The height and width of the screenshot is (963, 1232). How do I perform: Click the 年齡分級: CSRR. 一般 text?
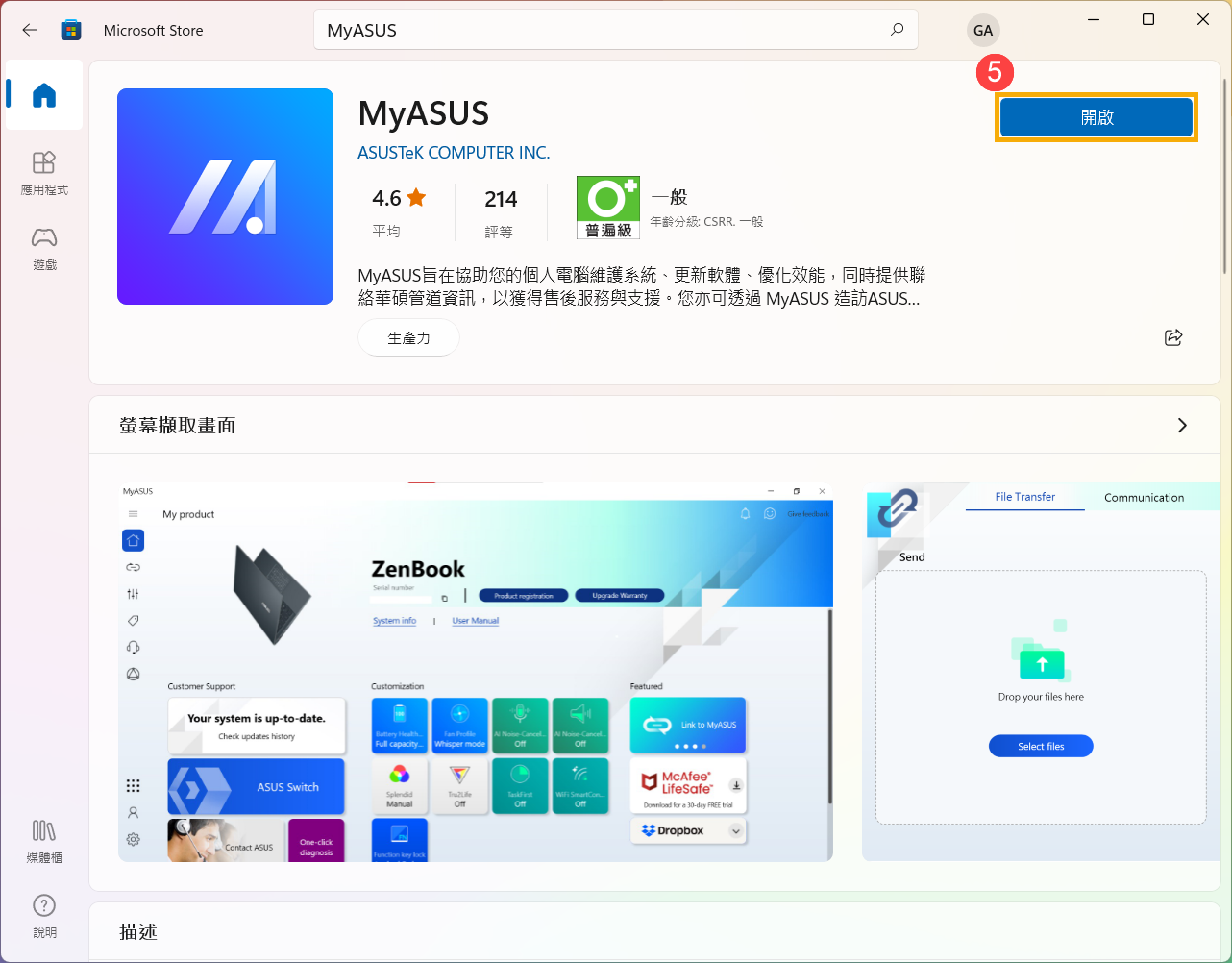706,221
